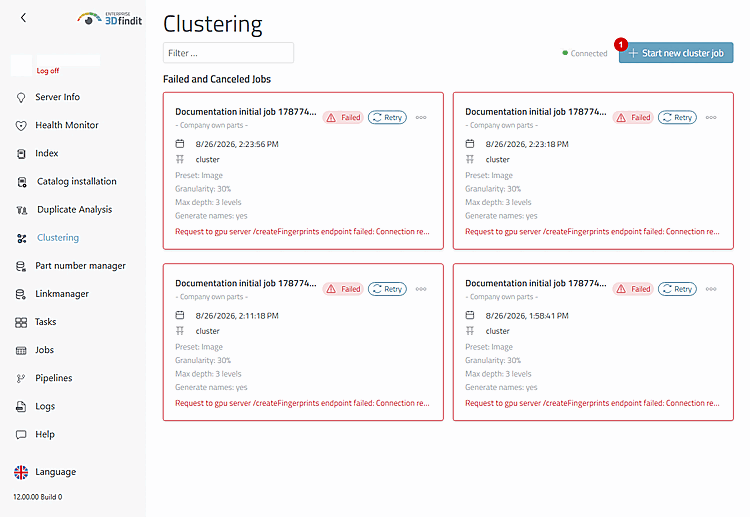This screenshot has height=517, width=750.
Task: Retry the 2:11:18 PM failed job
Action: click(x=387, y=289)
